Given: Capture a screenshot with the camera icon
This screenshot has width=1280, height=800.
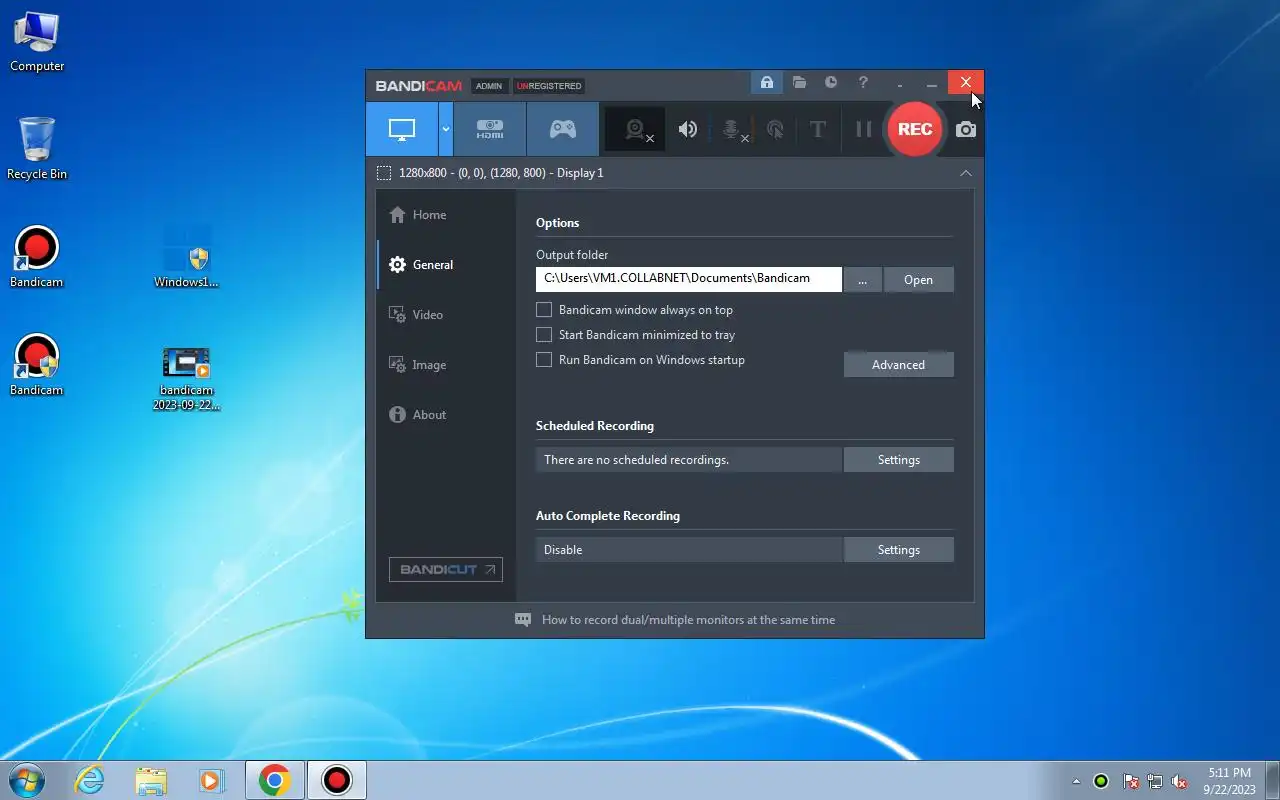Looking at the screenshot, I should (x=965, y=129).
